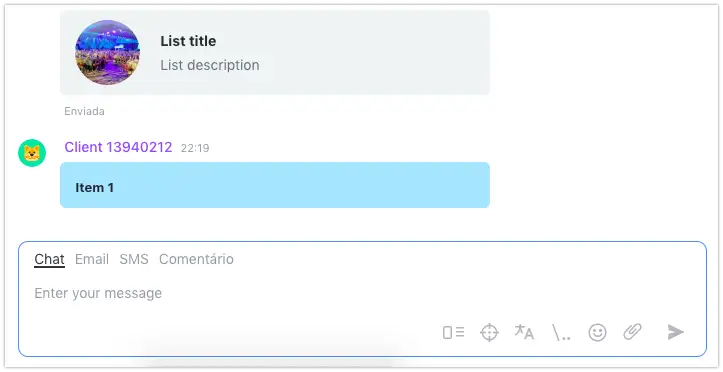Open quick replies backslash icon

(561, 332)
